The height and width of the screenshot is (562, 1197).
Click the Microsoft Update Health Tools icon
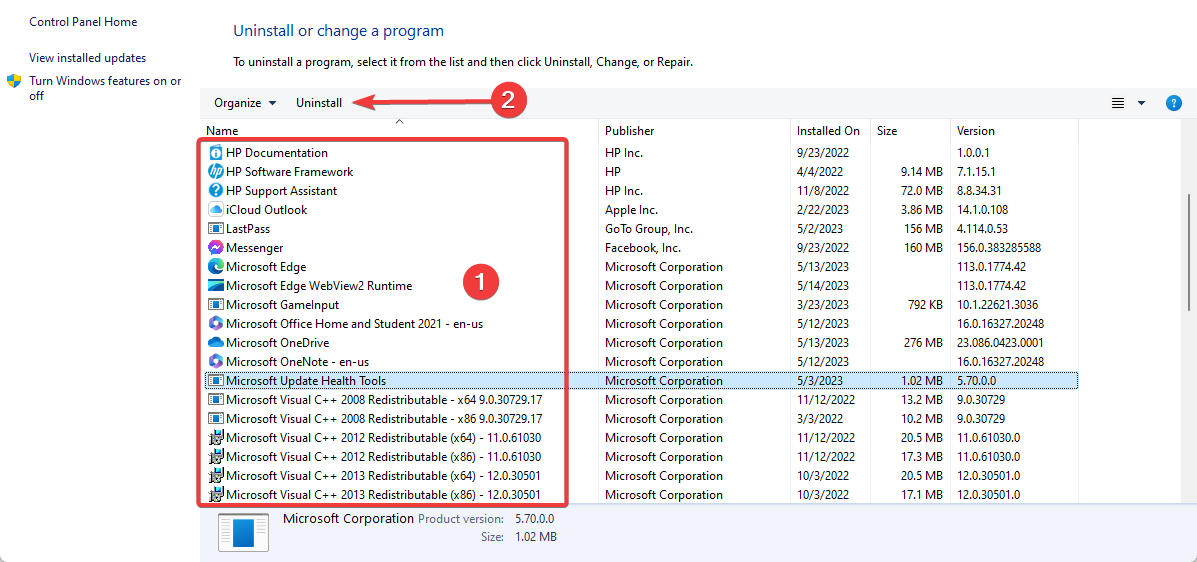click(215, 380)
